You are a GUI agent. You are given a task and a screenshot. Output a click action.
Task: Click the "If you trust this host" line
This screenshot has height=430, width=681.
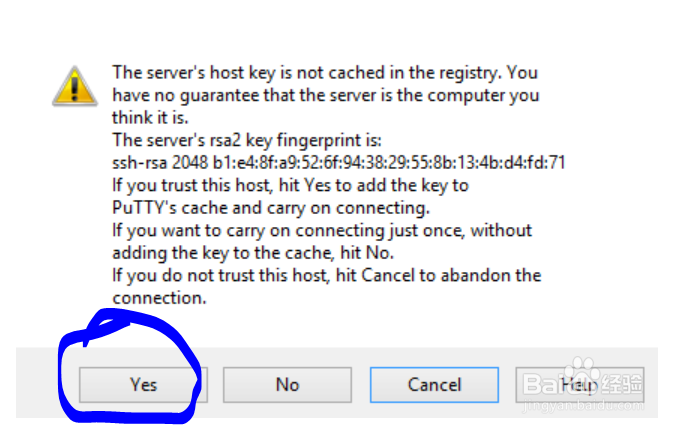tap(290, 185)
